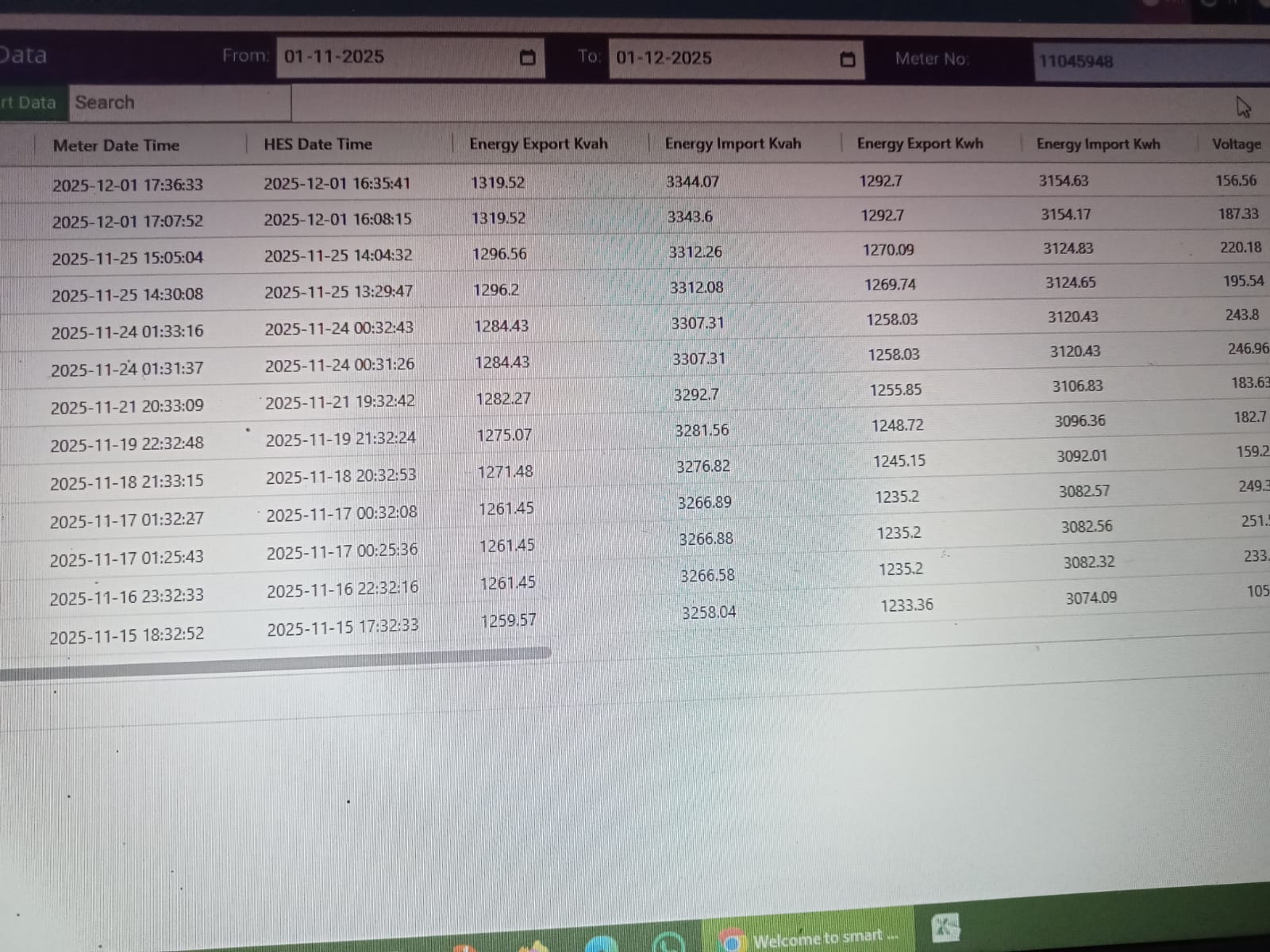
Task: Click HES time 2025-11-19 21:32:24
Action: [341, 439]
